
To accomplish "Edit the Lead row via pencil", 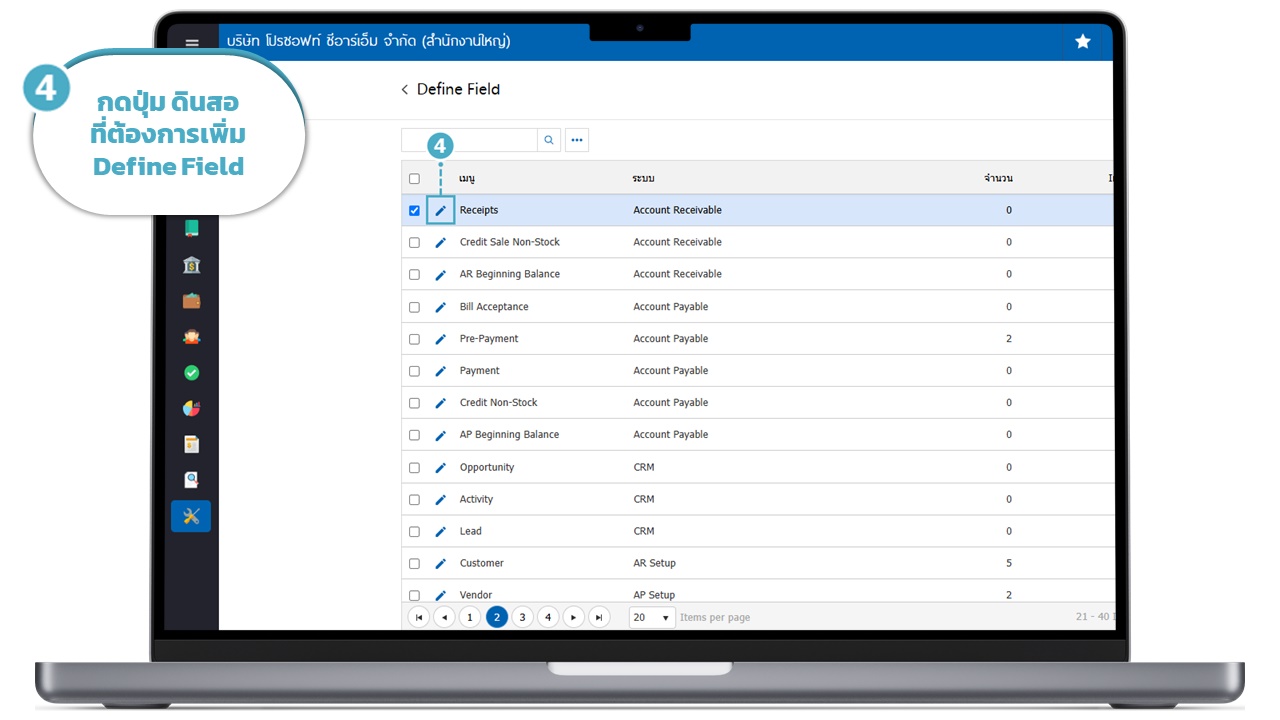I will click(x=440, y=532).
